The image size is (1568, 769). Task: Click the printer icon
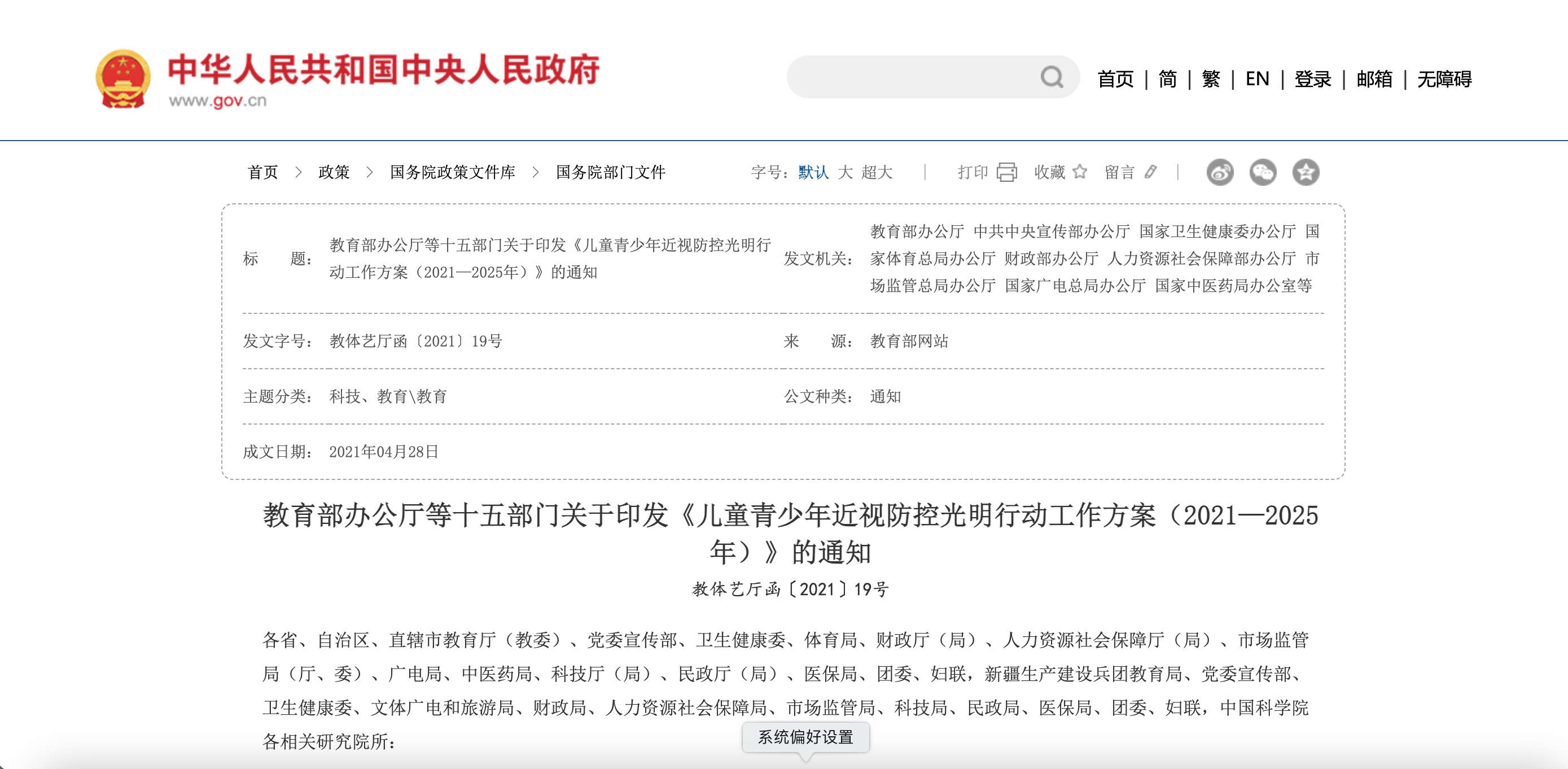click(x=1007, y=172)
